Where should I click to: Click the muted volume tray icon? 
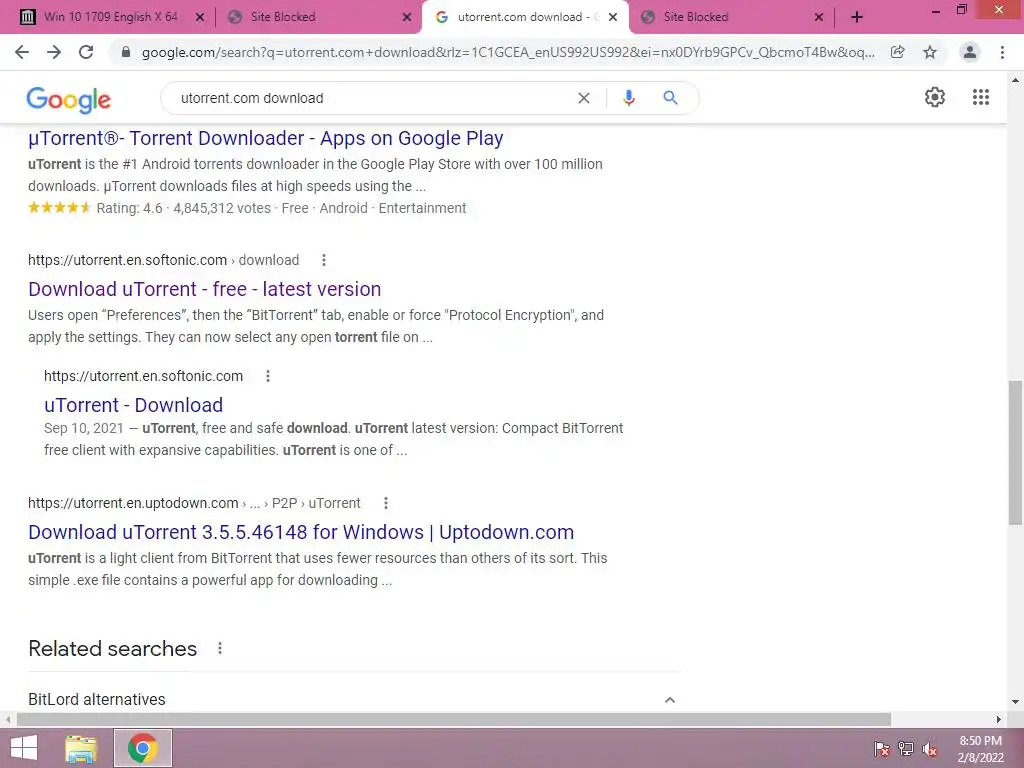[x=930, y=749]
